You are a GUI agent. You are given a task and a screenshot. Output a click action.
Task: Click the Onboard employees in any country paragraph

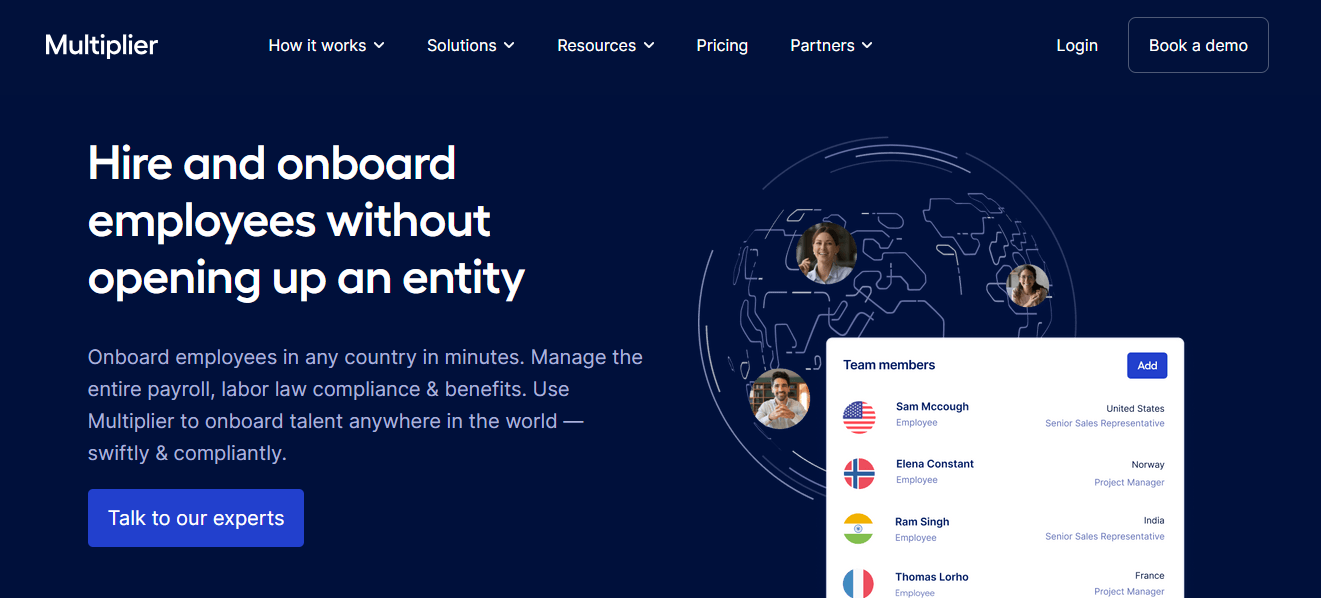point(365,405)
